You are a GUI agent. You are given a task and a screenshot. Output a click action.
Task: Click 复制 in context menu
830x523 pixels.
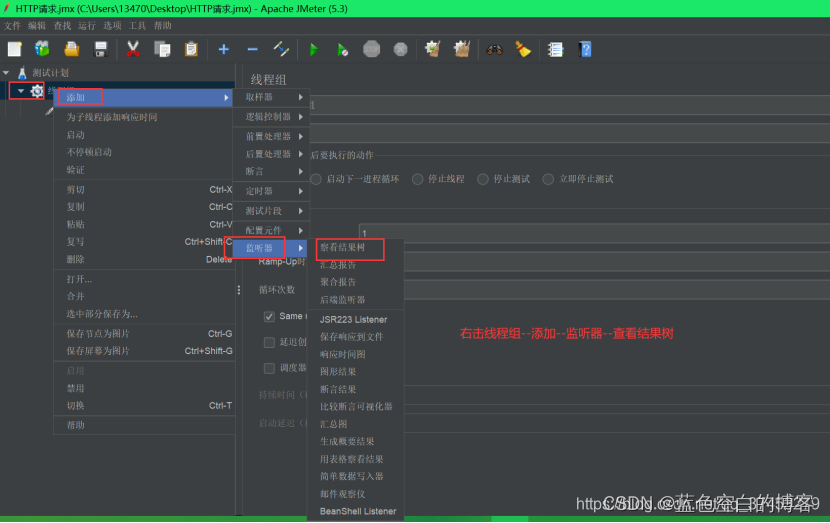[x=144, y=206]
